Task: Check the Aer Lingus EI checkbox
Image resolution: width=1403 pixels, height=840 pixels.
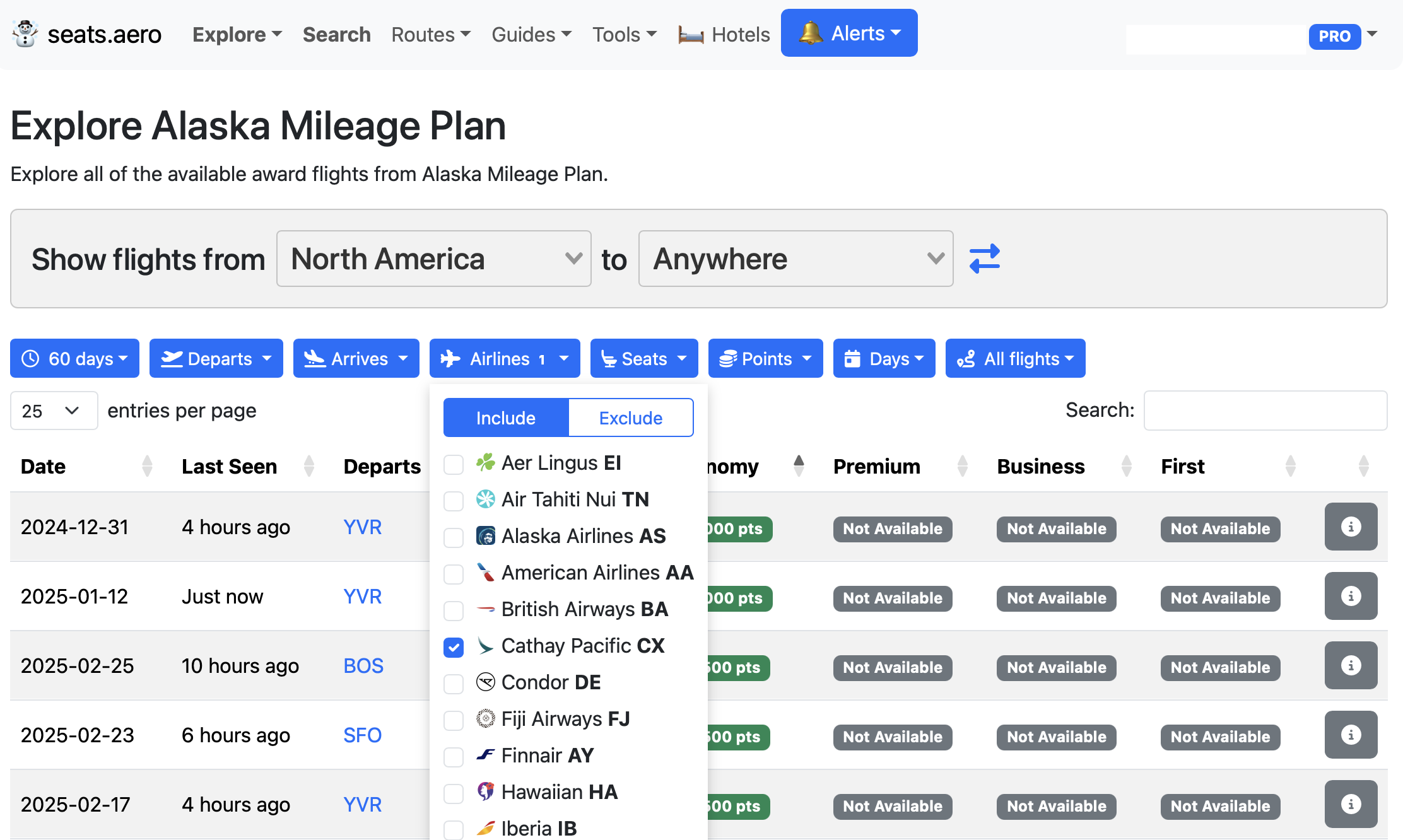Action: point(454,464)
